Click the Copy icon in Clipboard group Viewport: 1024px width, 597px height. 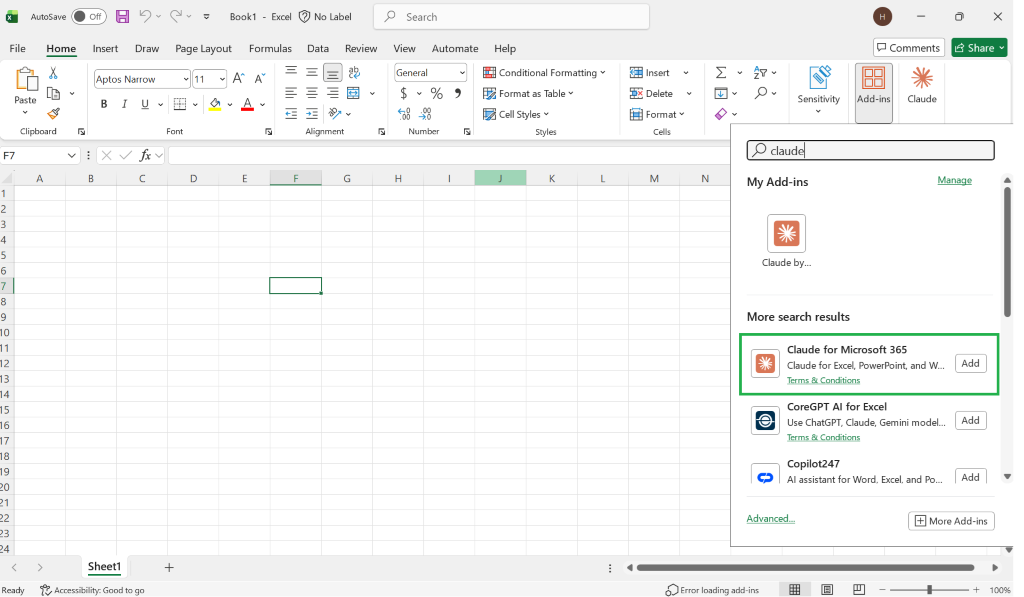click(54, 93)
